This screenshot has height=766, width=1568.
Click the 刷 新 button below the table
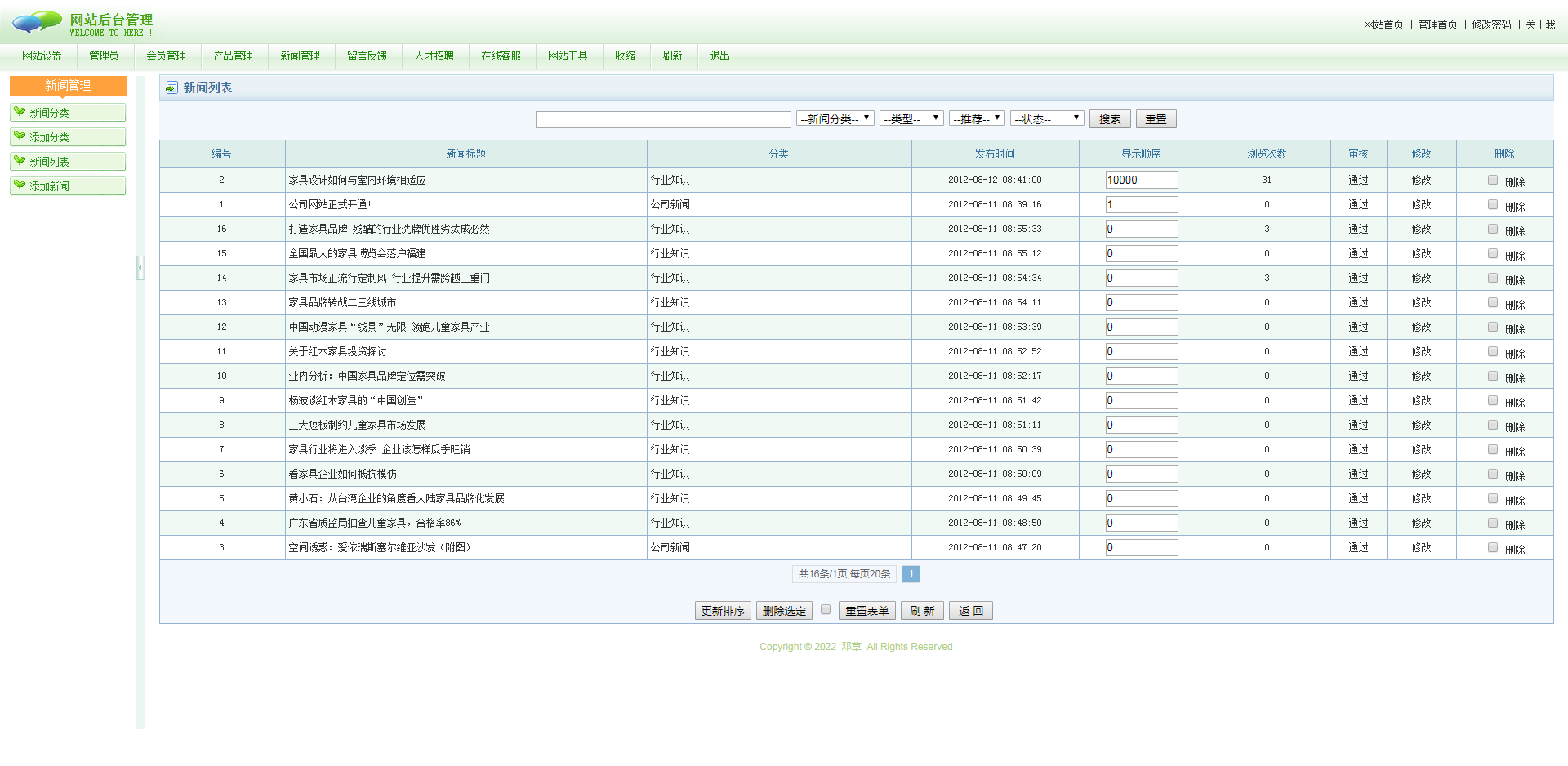[x=922, y=611]
